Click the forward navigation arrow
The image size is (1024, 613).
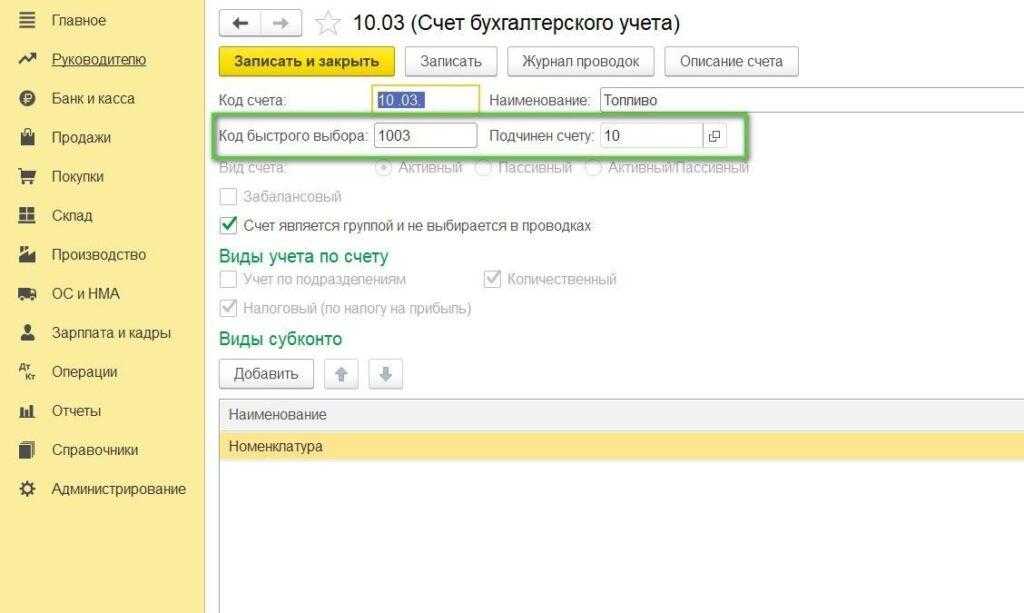click(x=281, y=23)
